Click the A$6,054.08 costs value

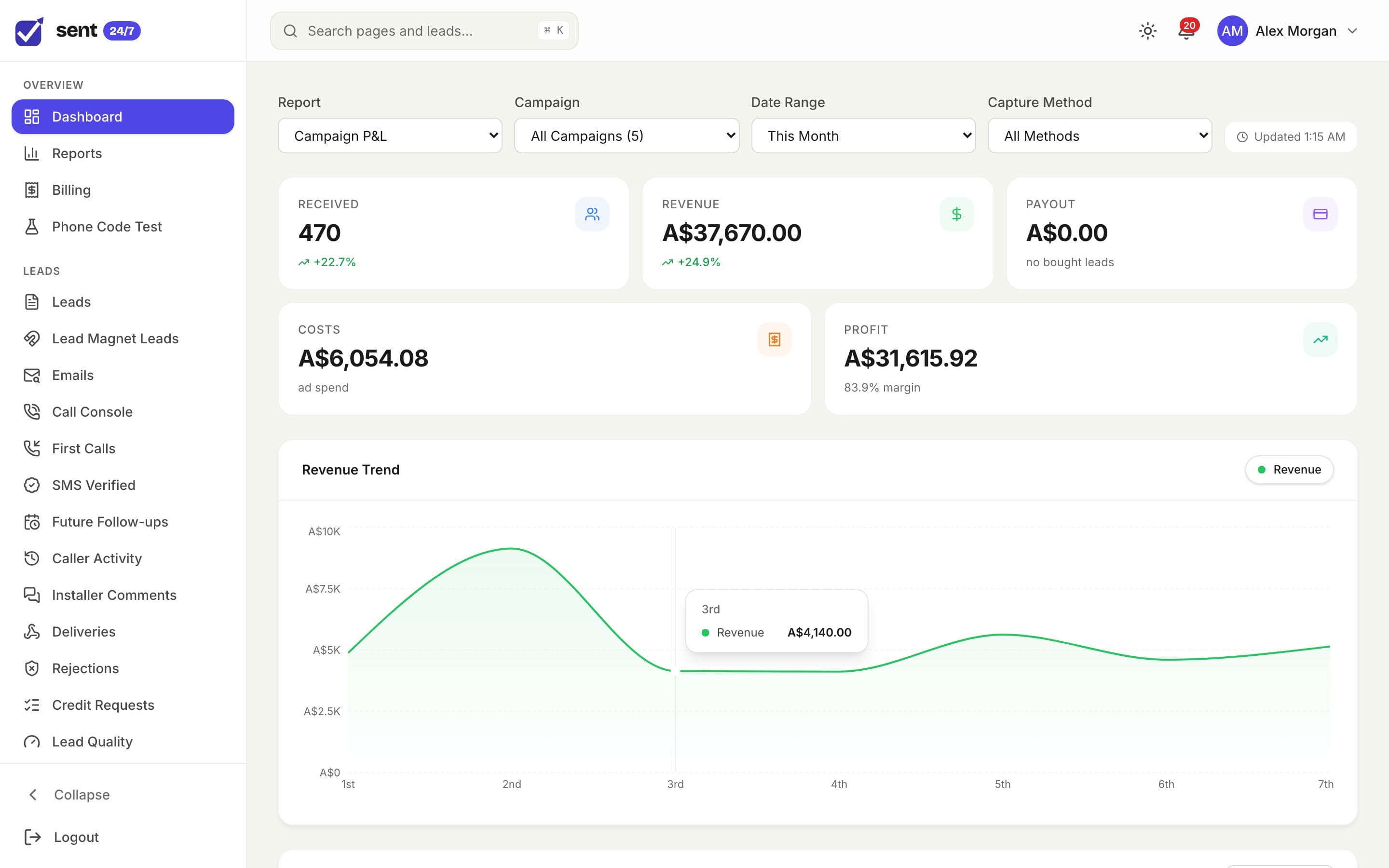363,358
